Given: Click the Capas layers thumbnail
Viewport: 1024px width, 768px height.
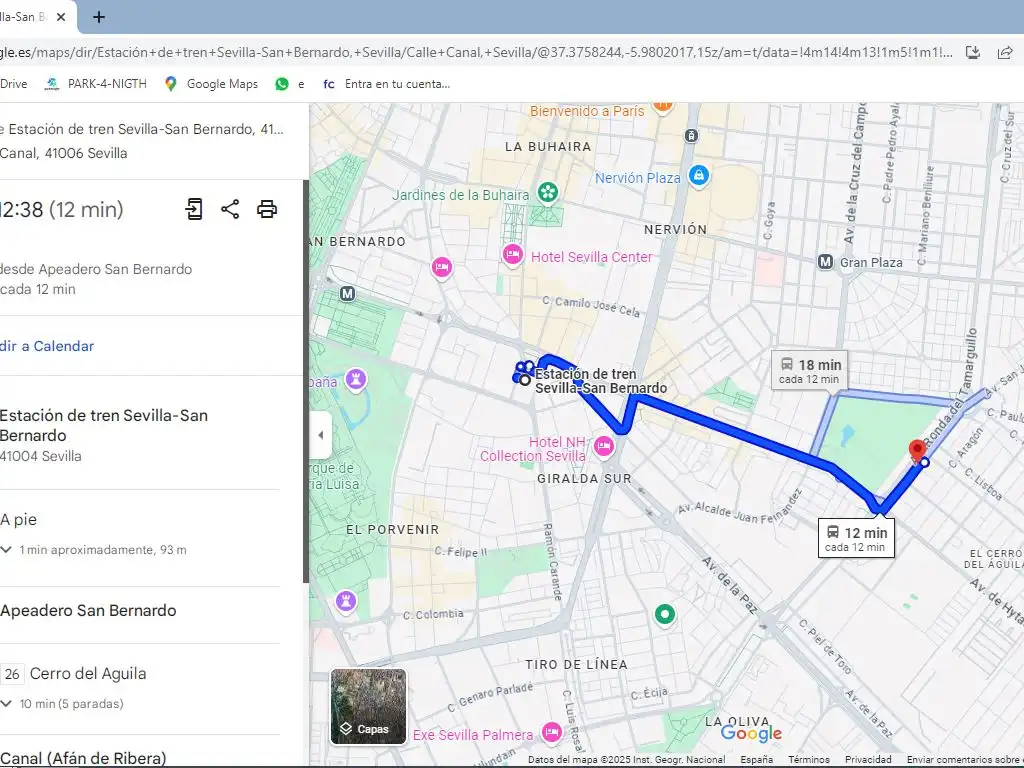Looking at the screenshot, I should pyautogui.click(x=368, y=707).
